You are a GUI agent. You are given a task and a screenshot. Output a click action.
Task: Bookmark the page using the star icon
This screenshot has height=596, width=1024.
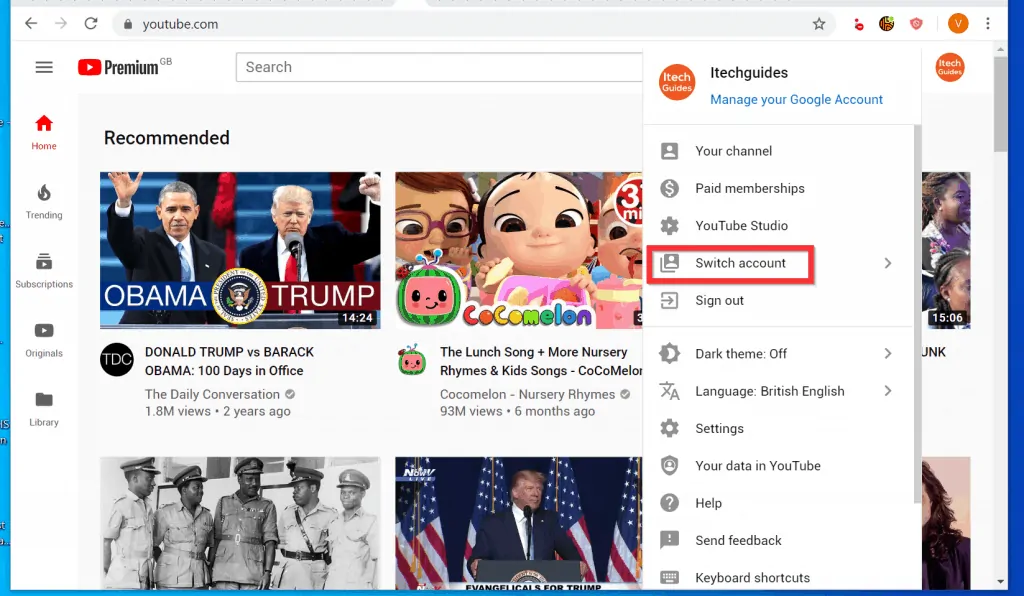point(819,23)
